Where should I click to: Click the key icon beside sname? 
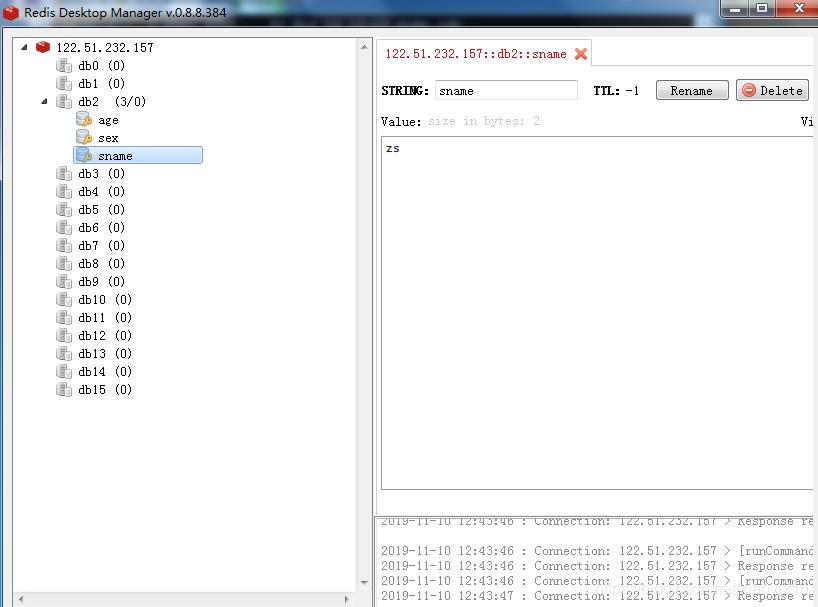pos(83,155)
